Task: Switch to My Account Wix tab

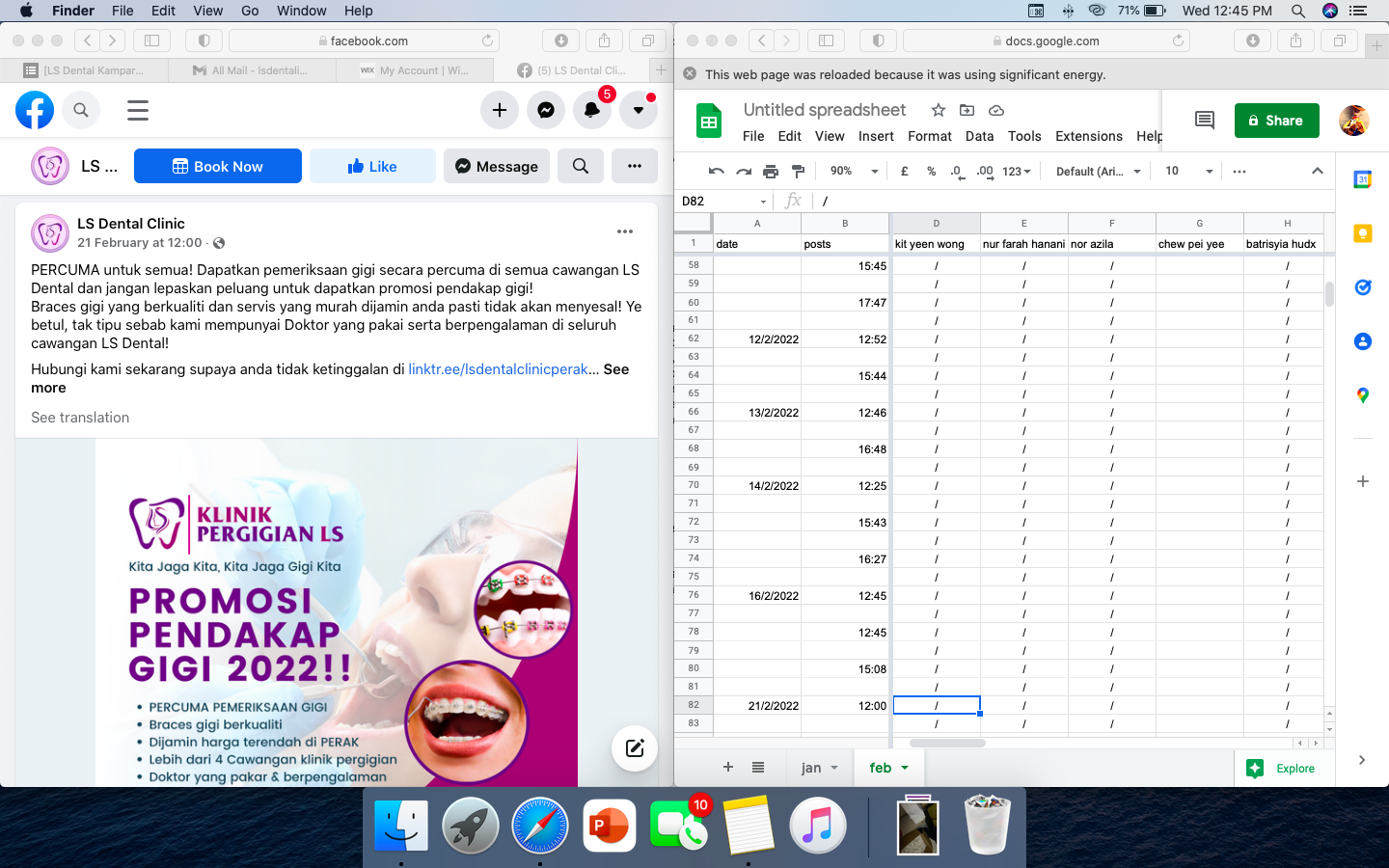Action: [x=415, y=70]
